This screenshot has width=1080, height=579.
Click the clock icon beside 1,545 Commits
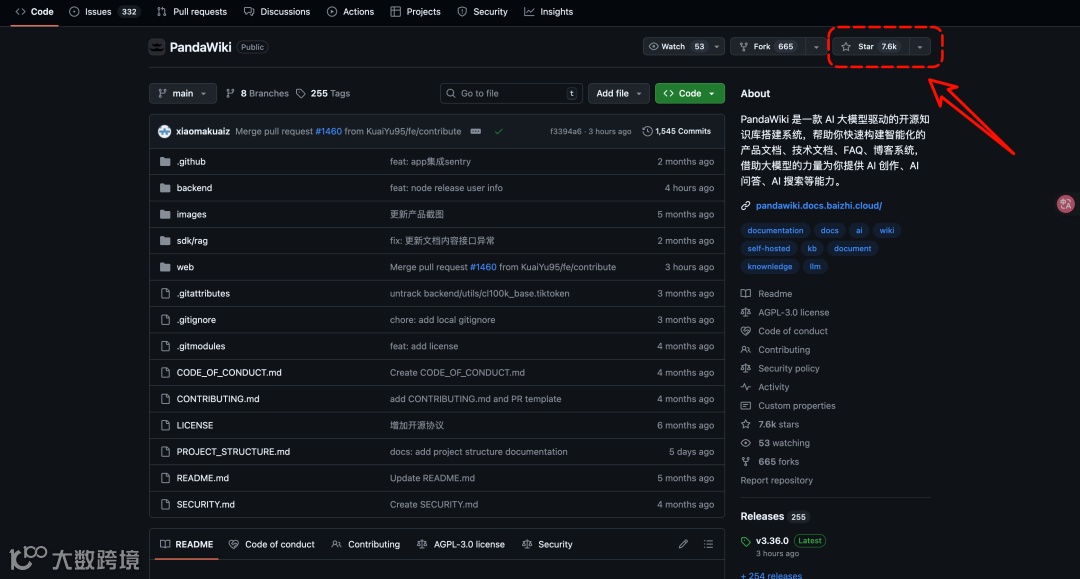(x=647, y=131)
